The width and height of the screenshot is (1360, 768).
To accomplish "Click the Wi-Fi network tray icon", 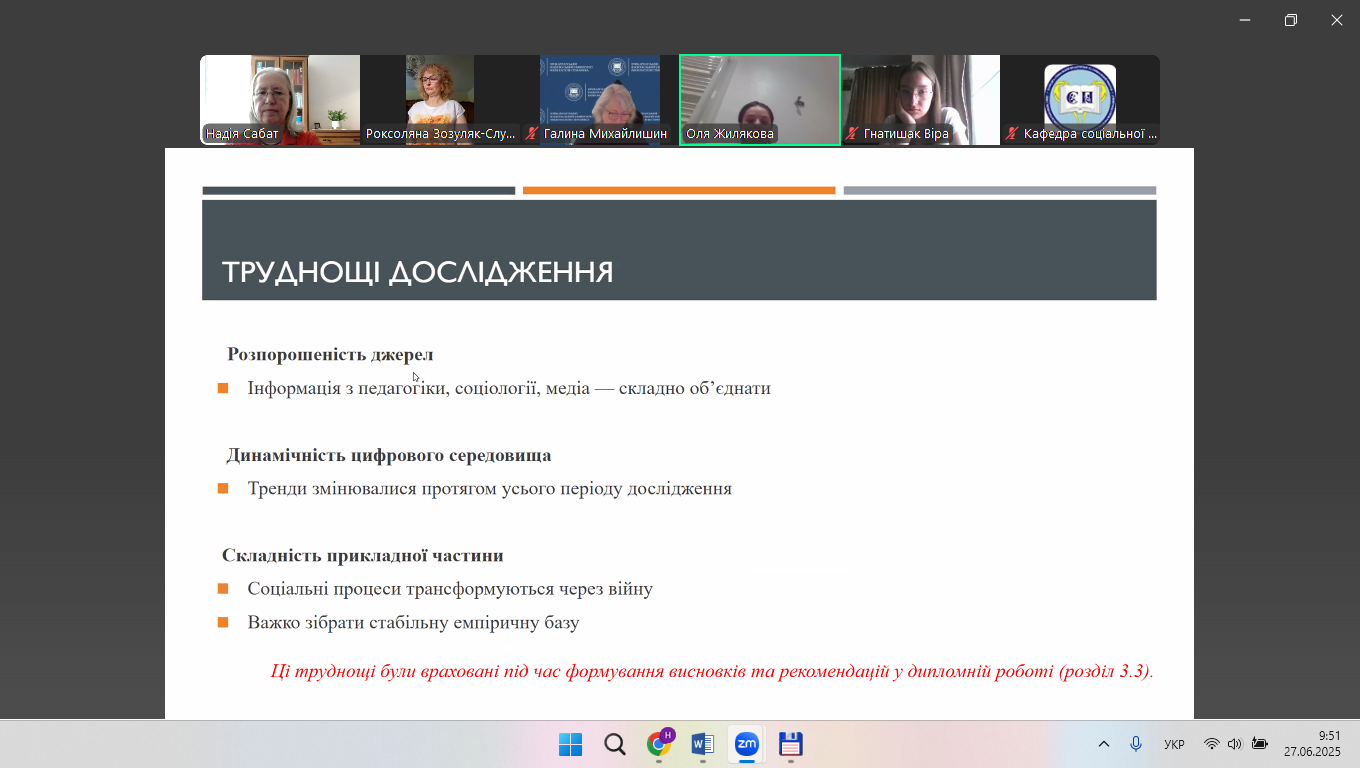I will (1211, 744).
